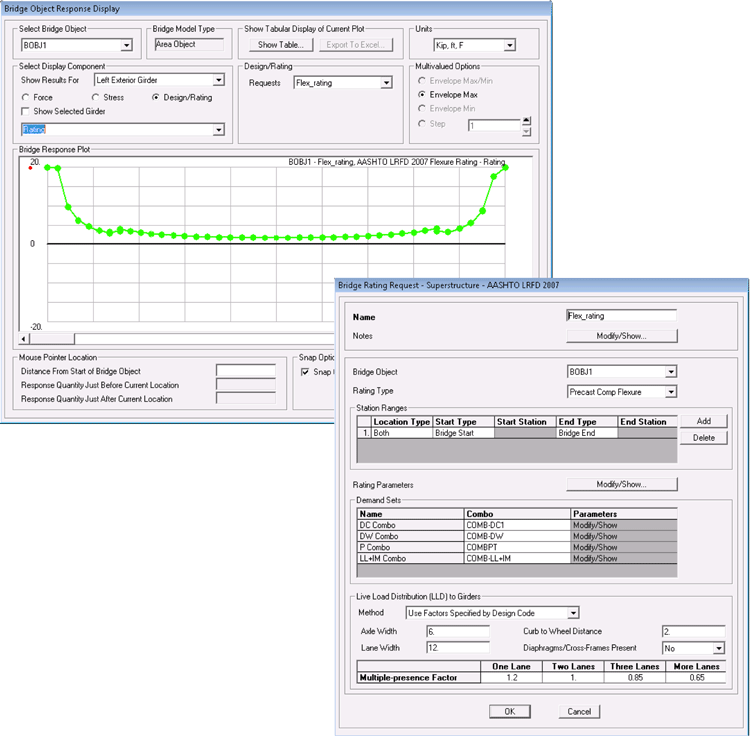The width and height of the screenshot is (750, 736).
Task: Open the Select Bridge Object BOBJ1 dropdown
Action: tap(126, 45)
